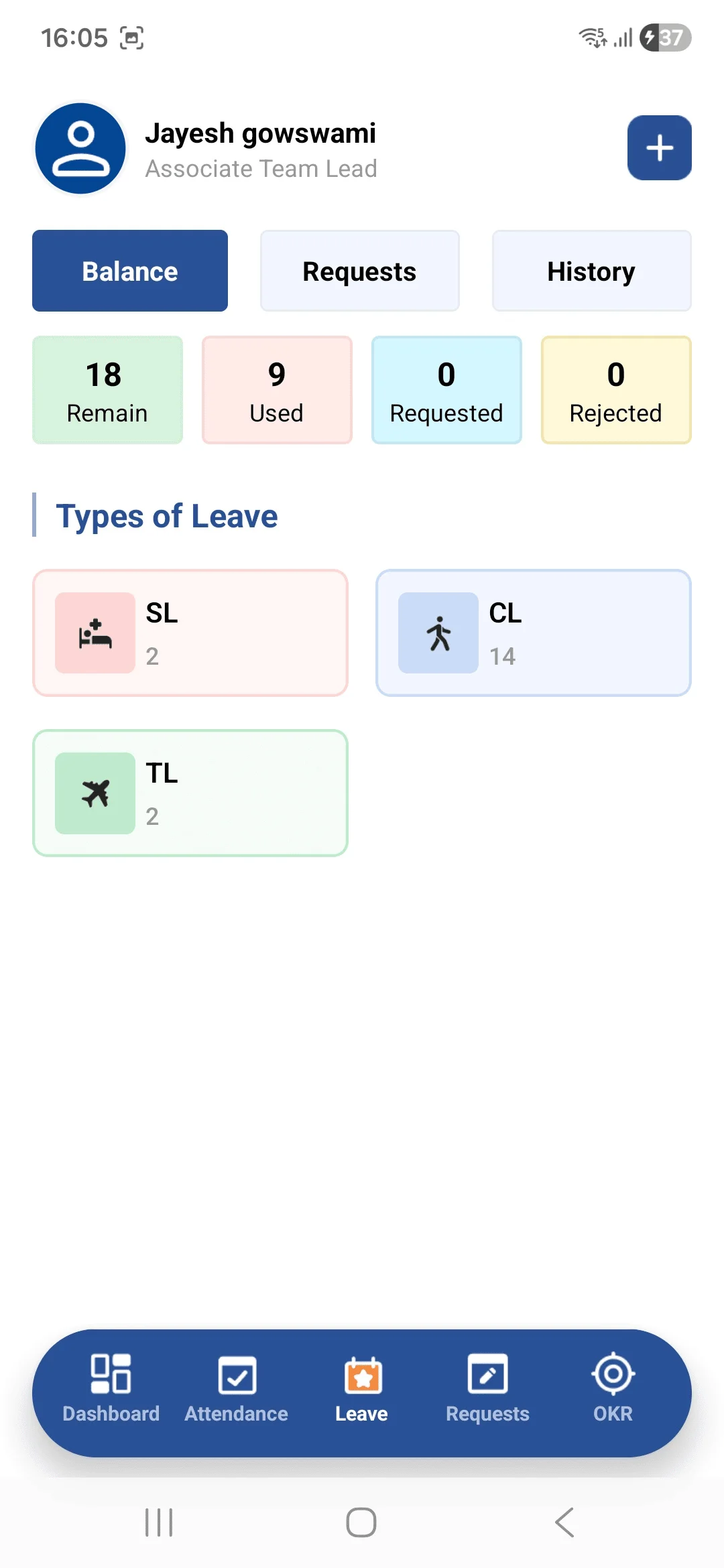Switch to the History tab

[591, 271]
